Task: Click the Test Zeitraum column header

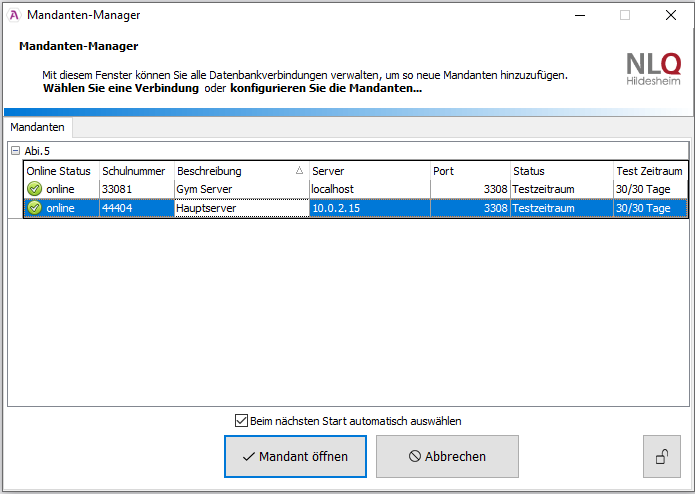Action: [649, 171]
